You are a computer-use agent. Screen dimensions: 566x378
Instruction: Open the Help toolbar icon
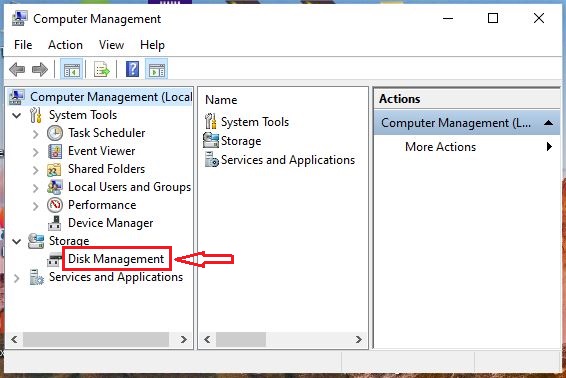point(132,69)
